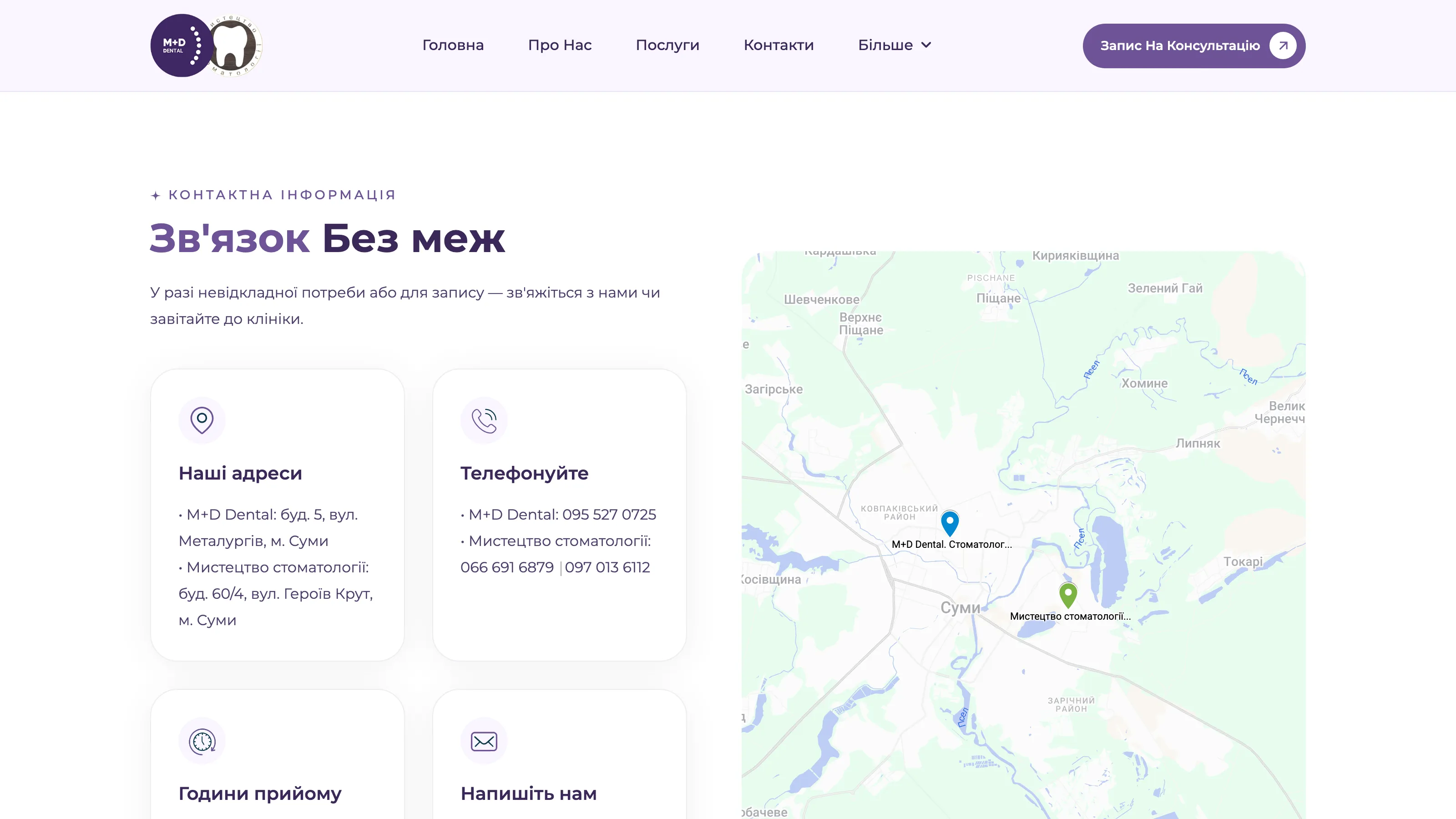Click the Зелений Гай label on map
The image size is (1456, 819).
pos(1165,288)
